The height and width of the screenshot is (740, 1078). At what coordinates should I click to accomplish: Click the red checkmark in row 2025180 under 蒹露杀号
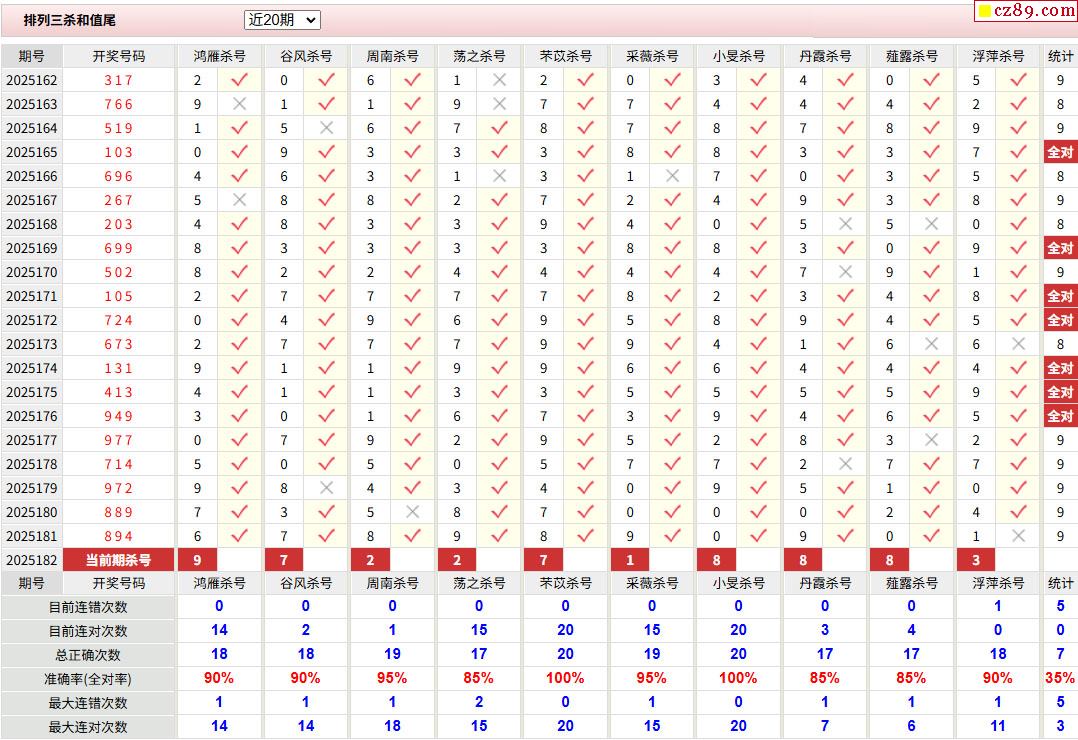[x=932, y=512]
